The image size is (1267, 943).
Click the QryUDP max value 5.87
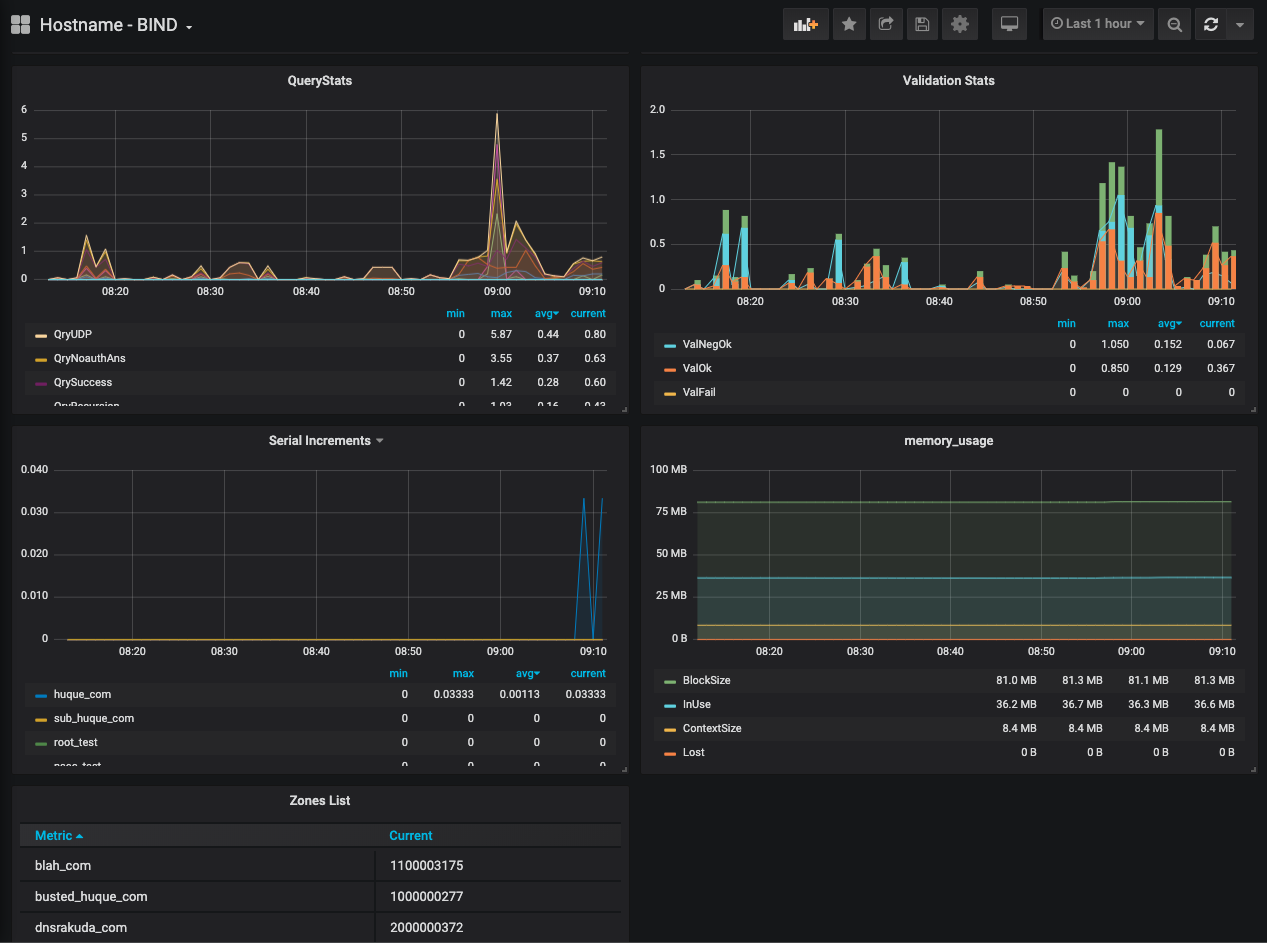click(x=501, y=334)
